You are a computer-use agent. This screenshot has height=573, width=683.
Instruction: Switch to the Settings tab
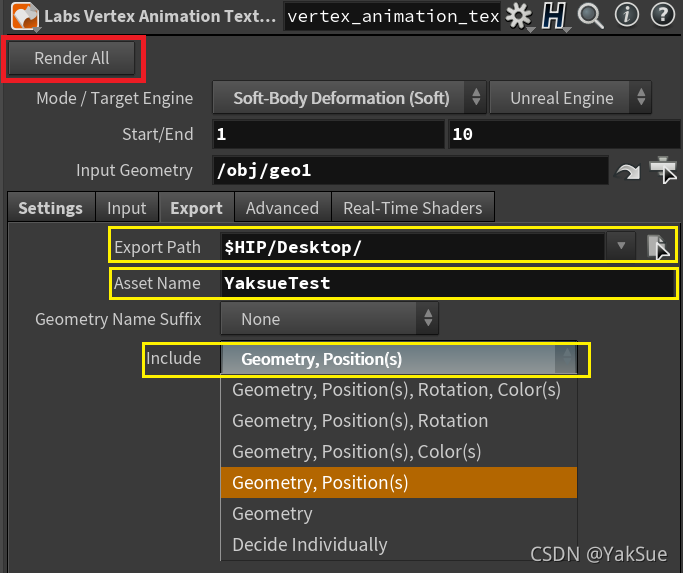51,208
